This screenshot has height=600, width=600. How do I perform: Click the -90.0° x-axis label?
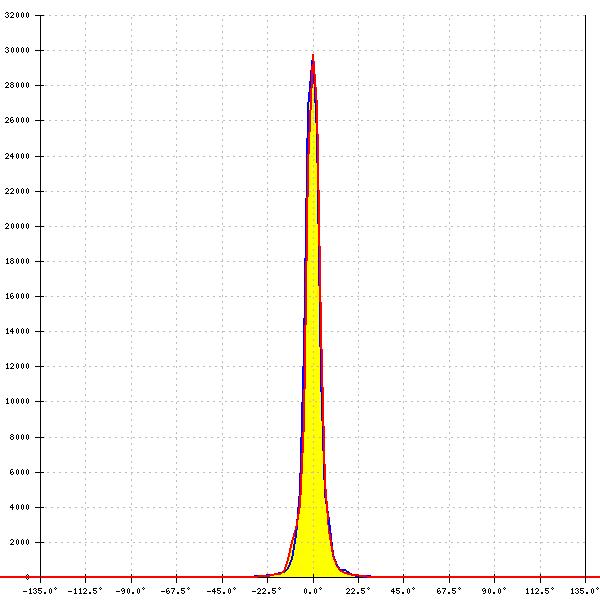[130, 591]
